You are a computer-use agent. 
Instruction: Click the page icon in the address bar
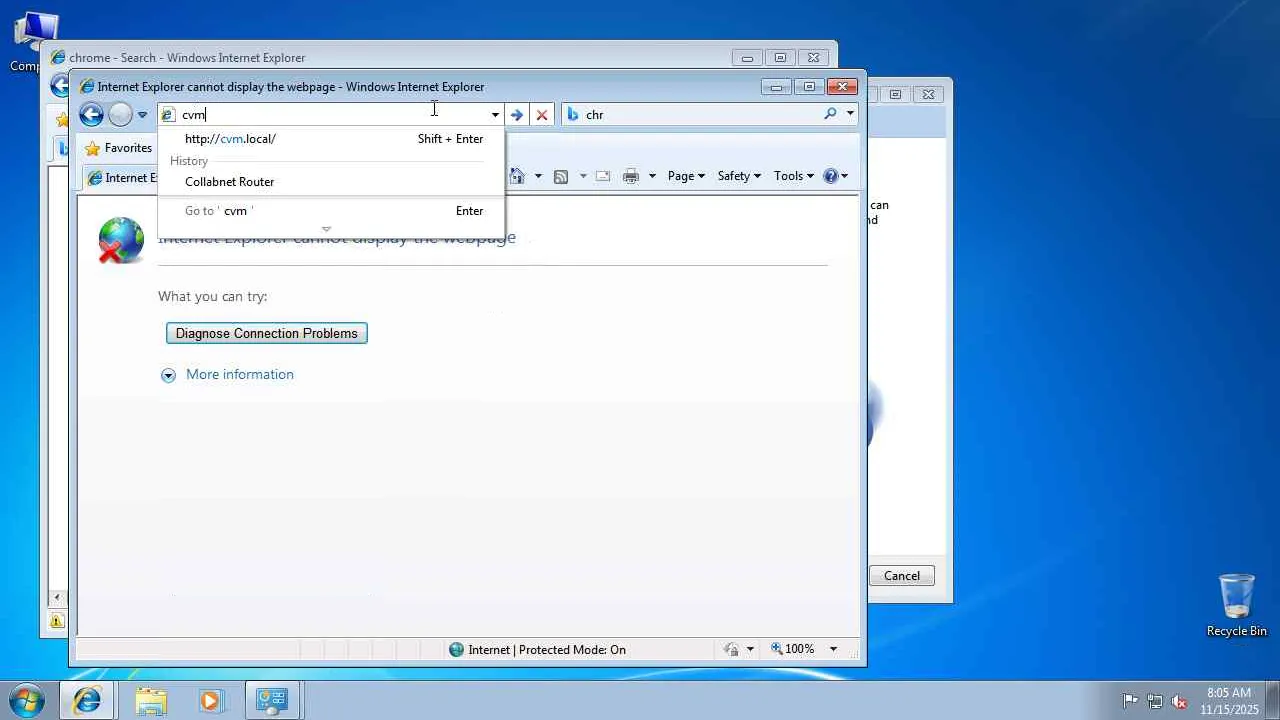168,115
